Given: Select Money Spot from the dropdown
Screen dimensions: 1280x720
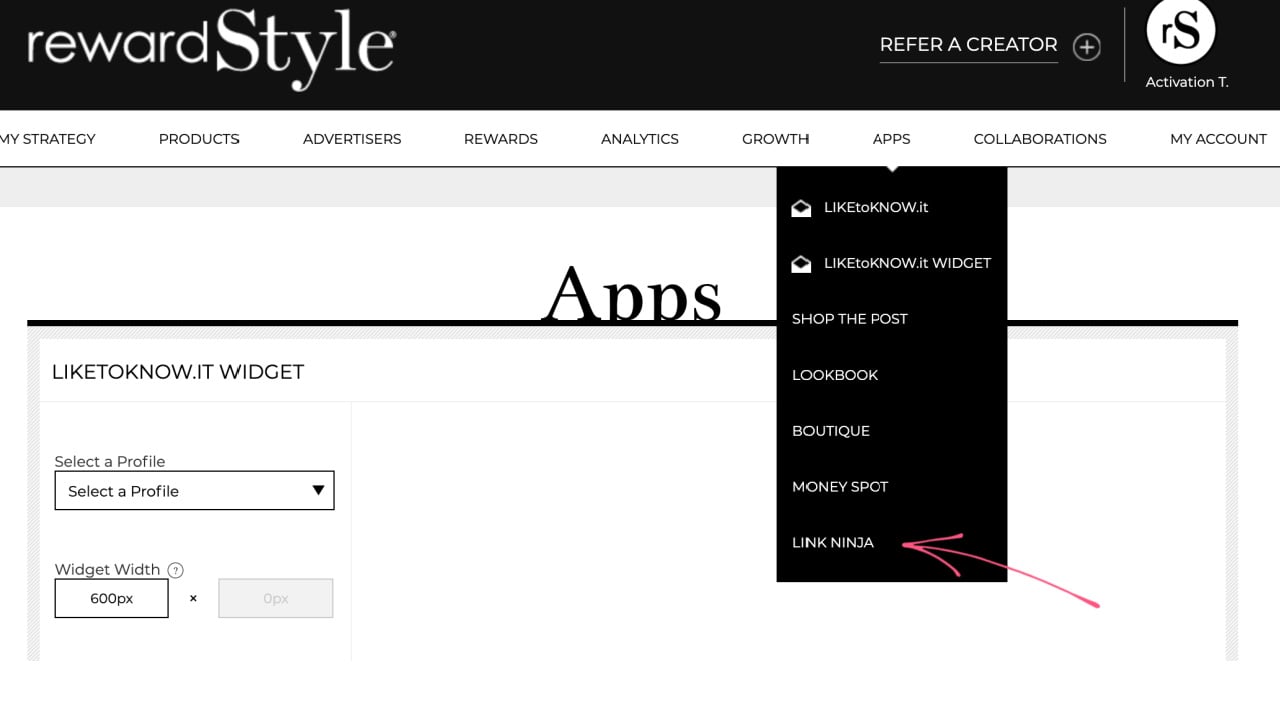Looking at the screenshot, I should (x=840, y=487).
